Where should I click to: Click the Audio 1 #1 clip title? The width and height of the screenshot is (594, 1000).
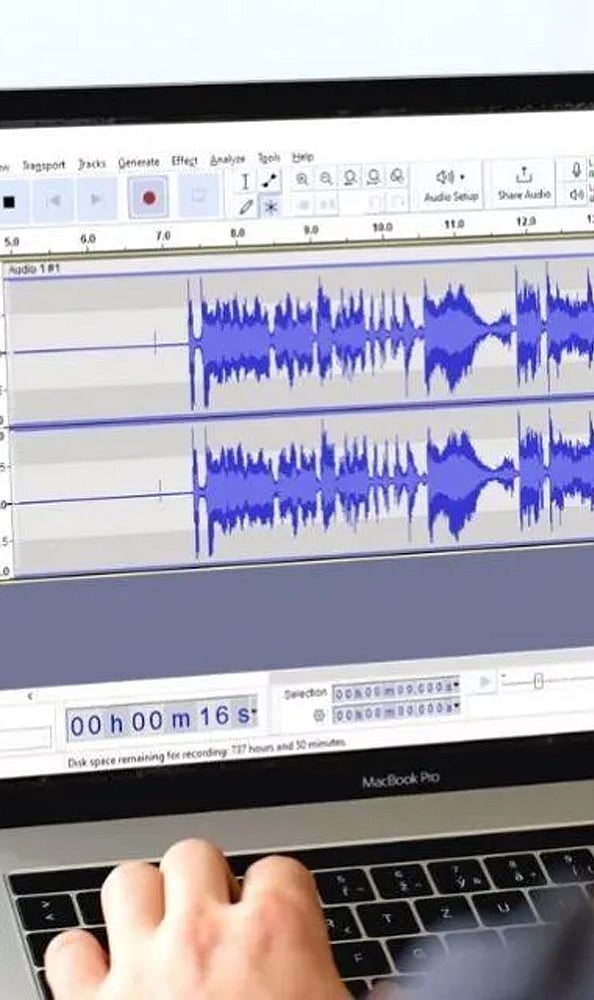point(33,269)
